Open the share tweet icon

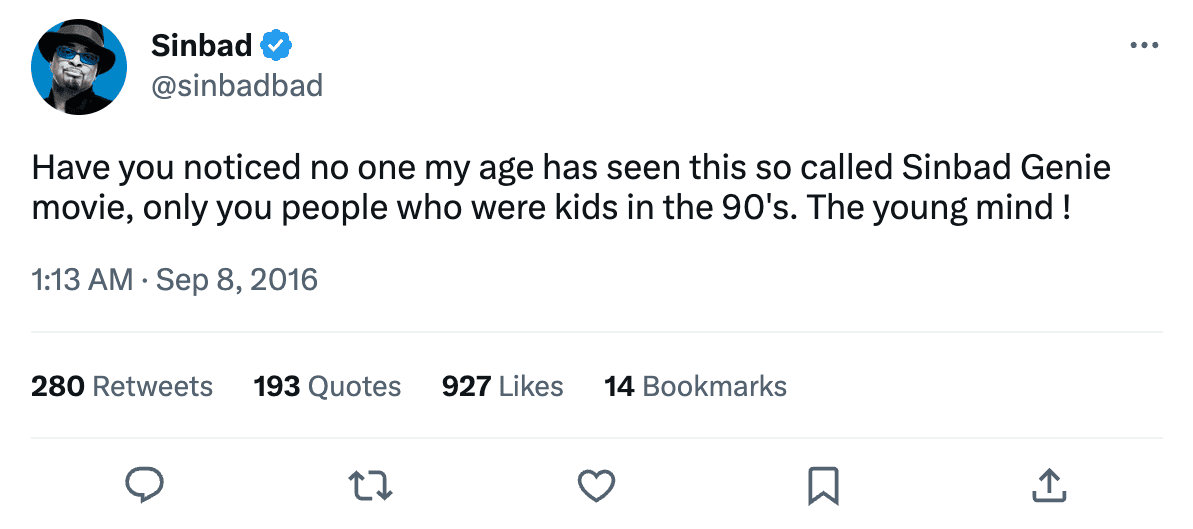pos(1047,486)
